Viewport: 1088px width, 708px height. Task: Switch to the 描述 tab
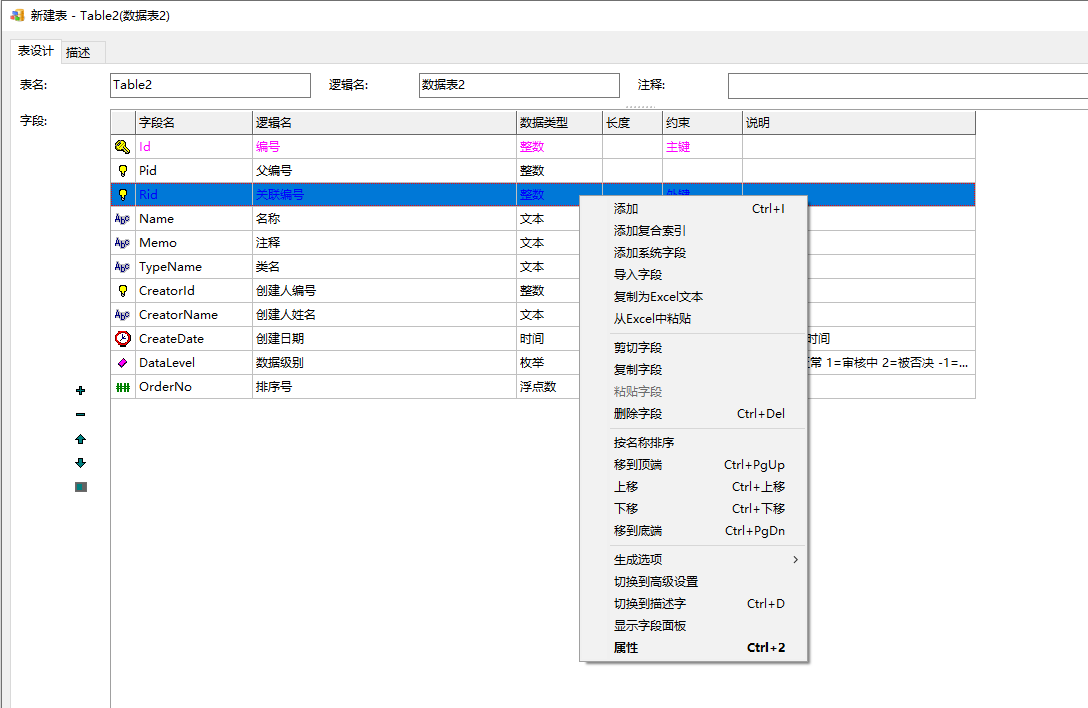78,52
